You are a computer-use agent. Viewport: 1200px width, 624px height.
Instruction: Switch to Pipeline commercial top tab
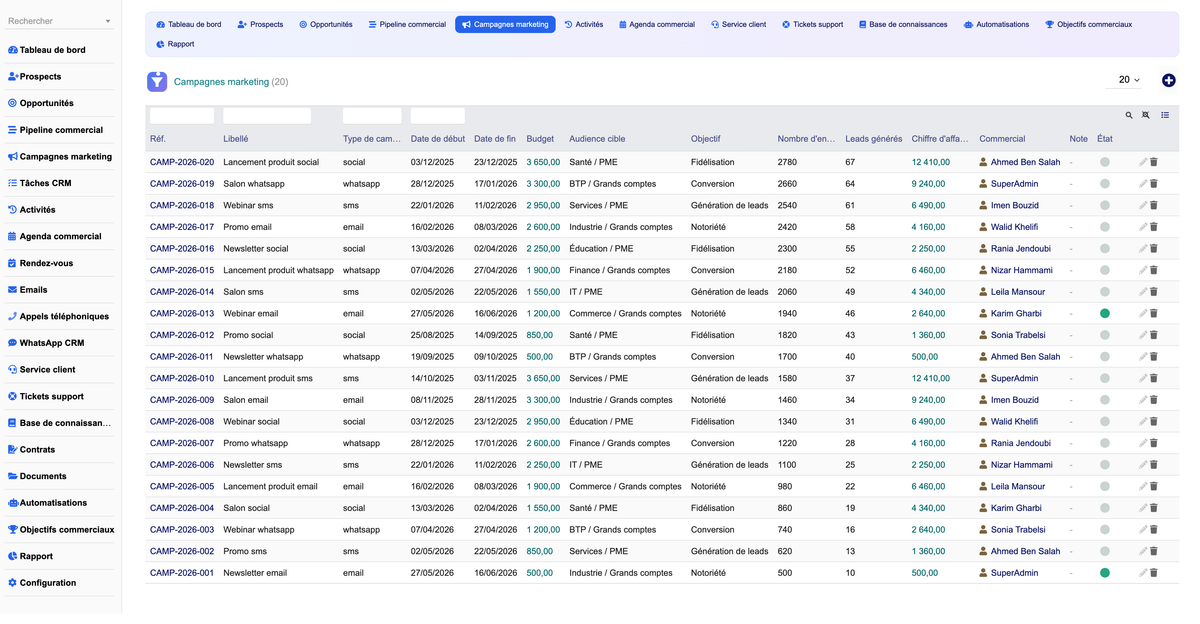407,24
